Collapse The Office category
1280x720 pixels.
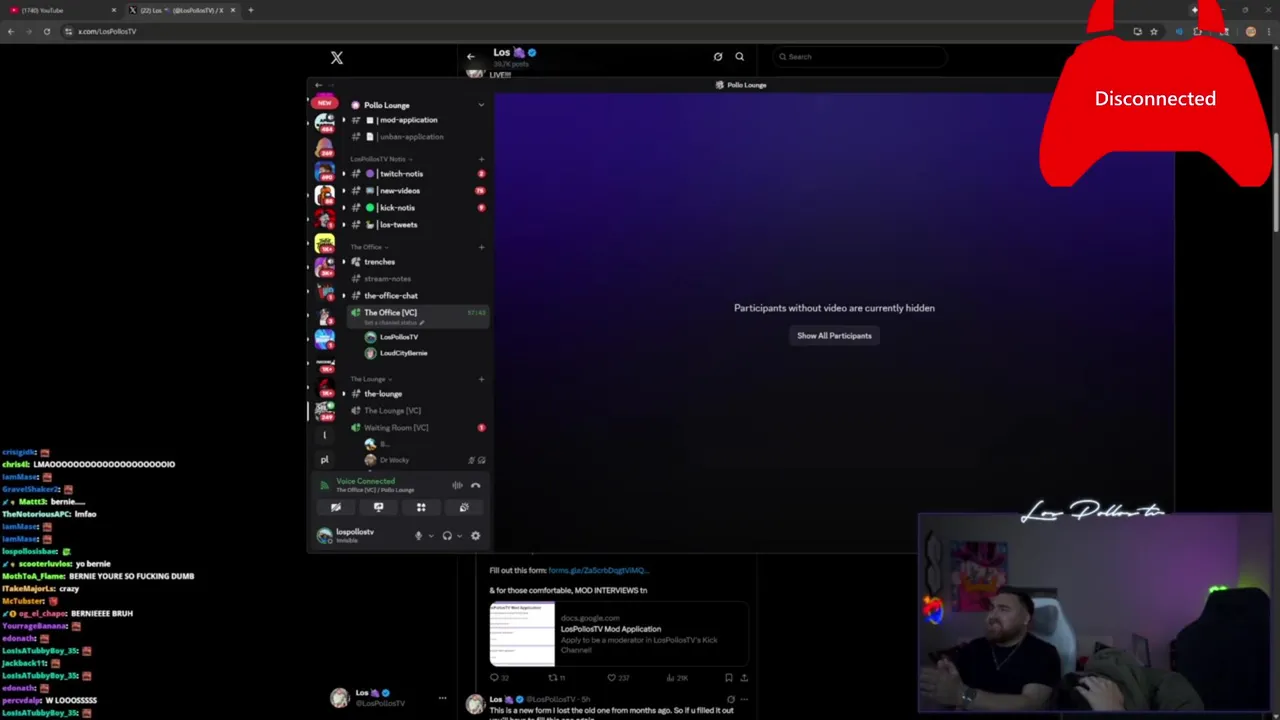pyautogui.click(x=368, y=247)
